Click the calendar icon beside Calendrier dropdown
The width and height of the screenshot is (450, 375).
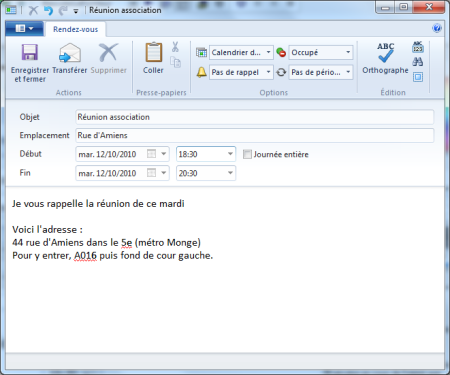pos(201,52)
